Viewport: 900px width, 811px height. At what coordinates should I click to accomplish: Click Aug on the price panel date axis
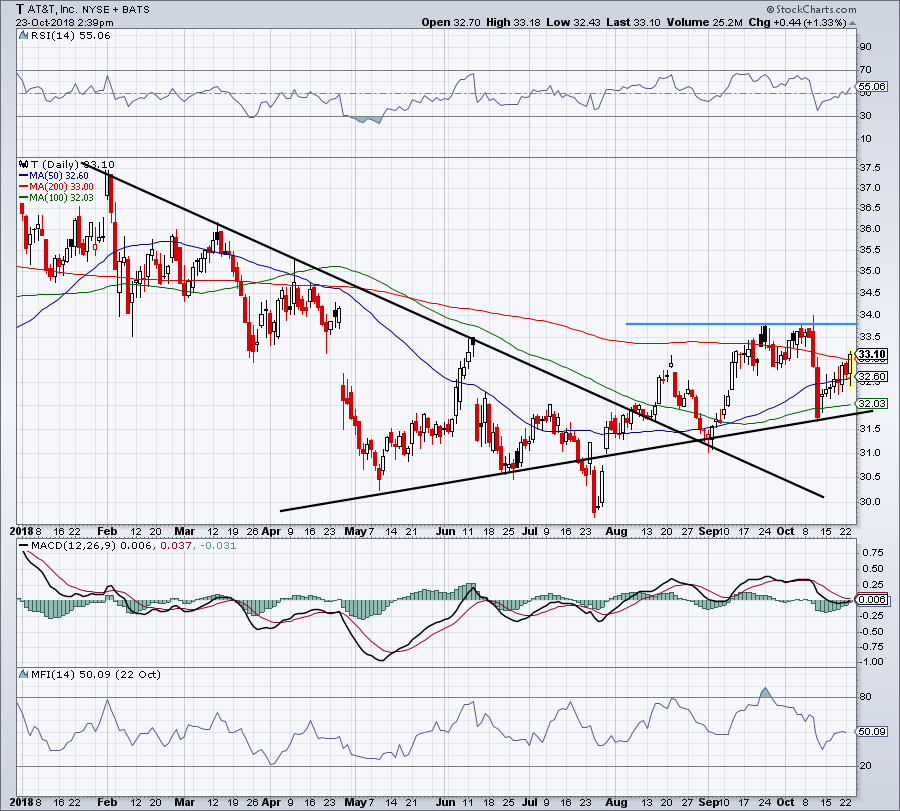[x=616, y=531]
